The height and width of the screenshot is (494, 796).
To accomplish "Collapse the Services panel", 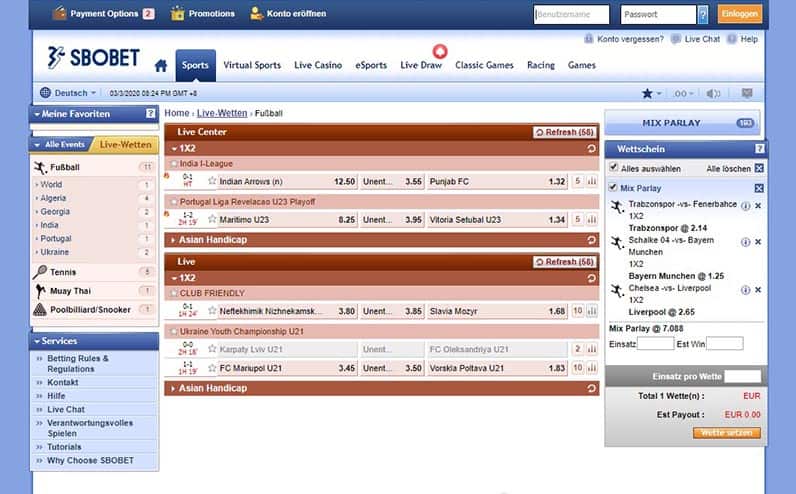I will point(37,341).
